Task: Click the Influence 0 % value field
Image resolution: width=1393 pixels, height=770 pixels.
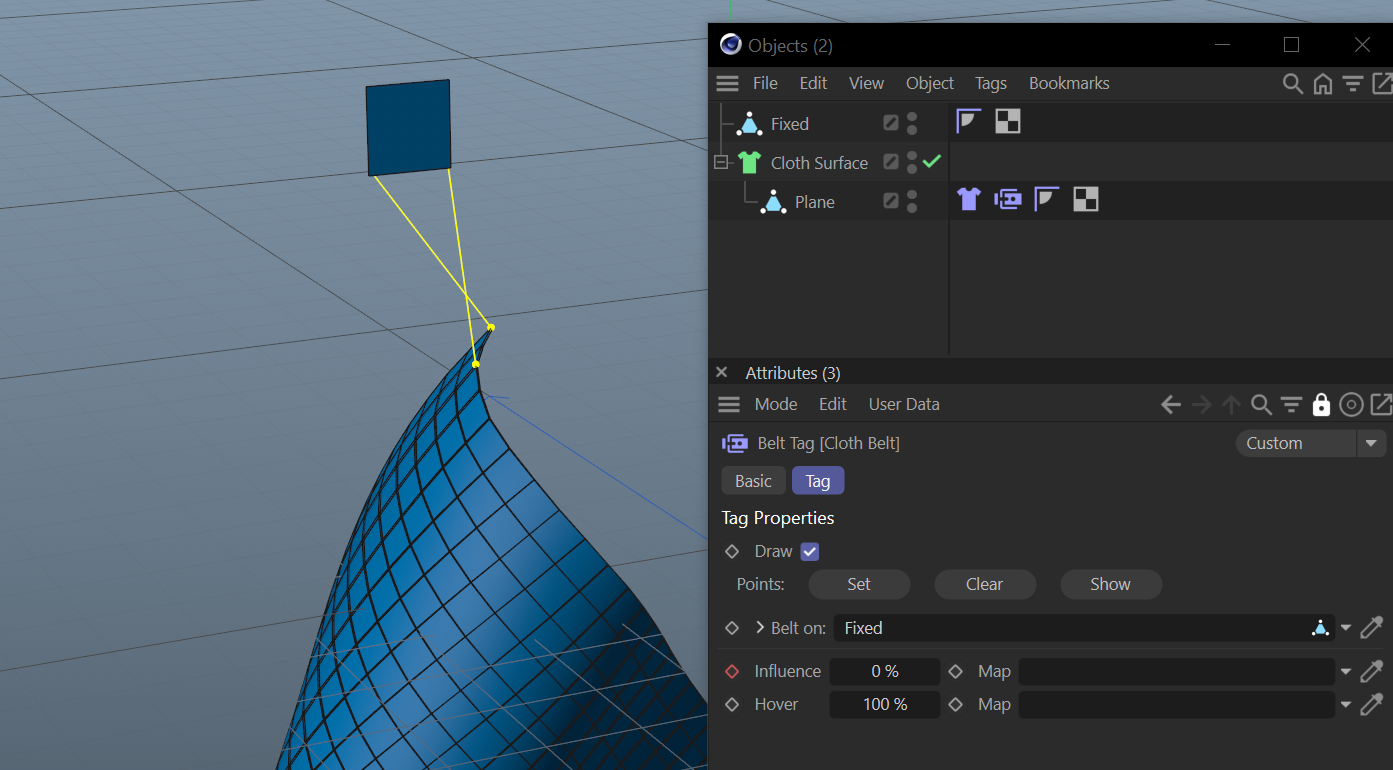Action: point(885,671)
